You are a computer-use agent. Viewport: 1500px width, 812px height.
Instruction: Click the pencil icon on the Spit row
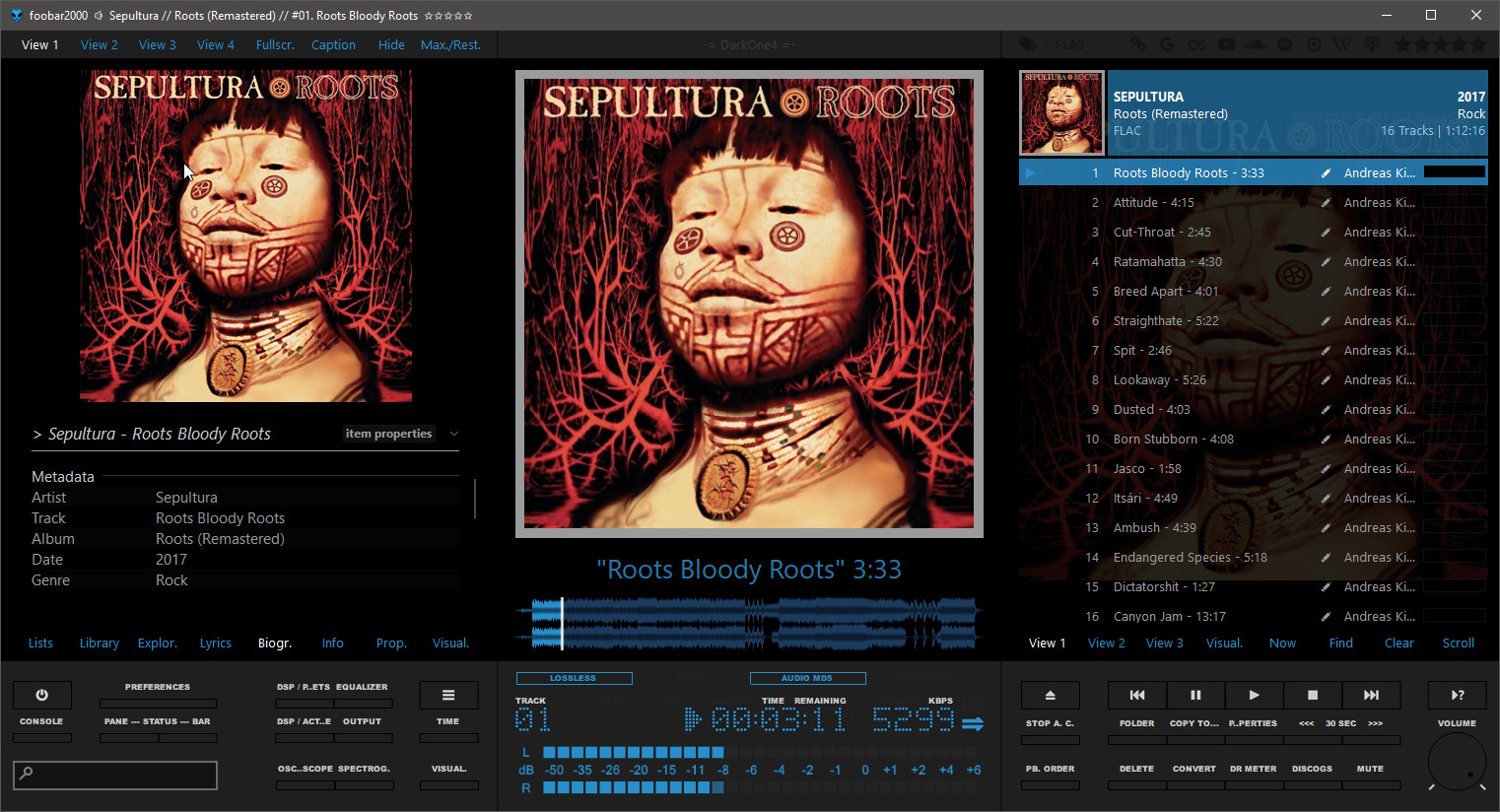(x=1326, y=351)
